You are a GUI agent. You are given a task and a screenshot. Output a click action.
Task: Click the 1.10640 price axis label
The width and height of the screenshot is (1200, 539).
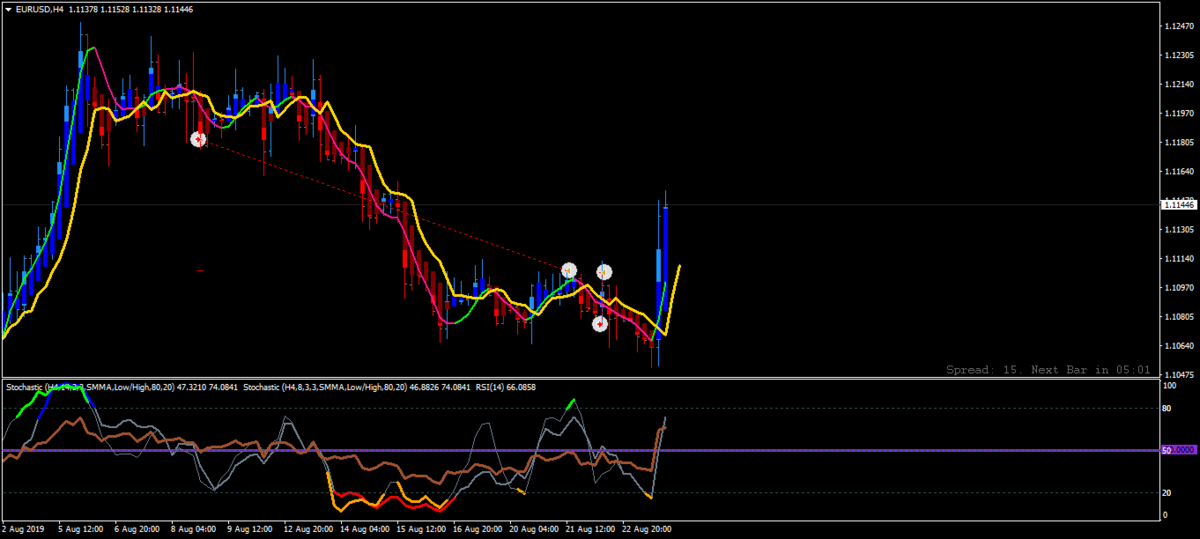click(1180, 346)
